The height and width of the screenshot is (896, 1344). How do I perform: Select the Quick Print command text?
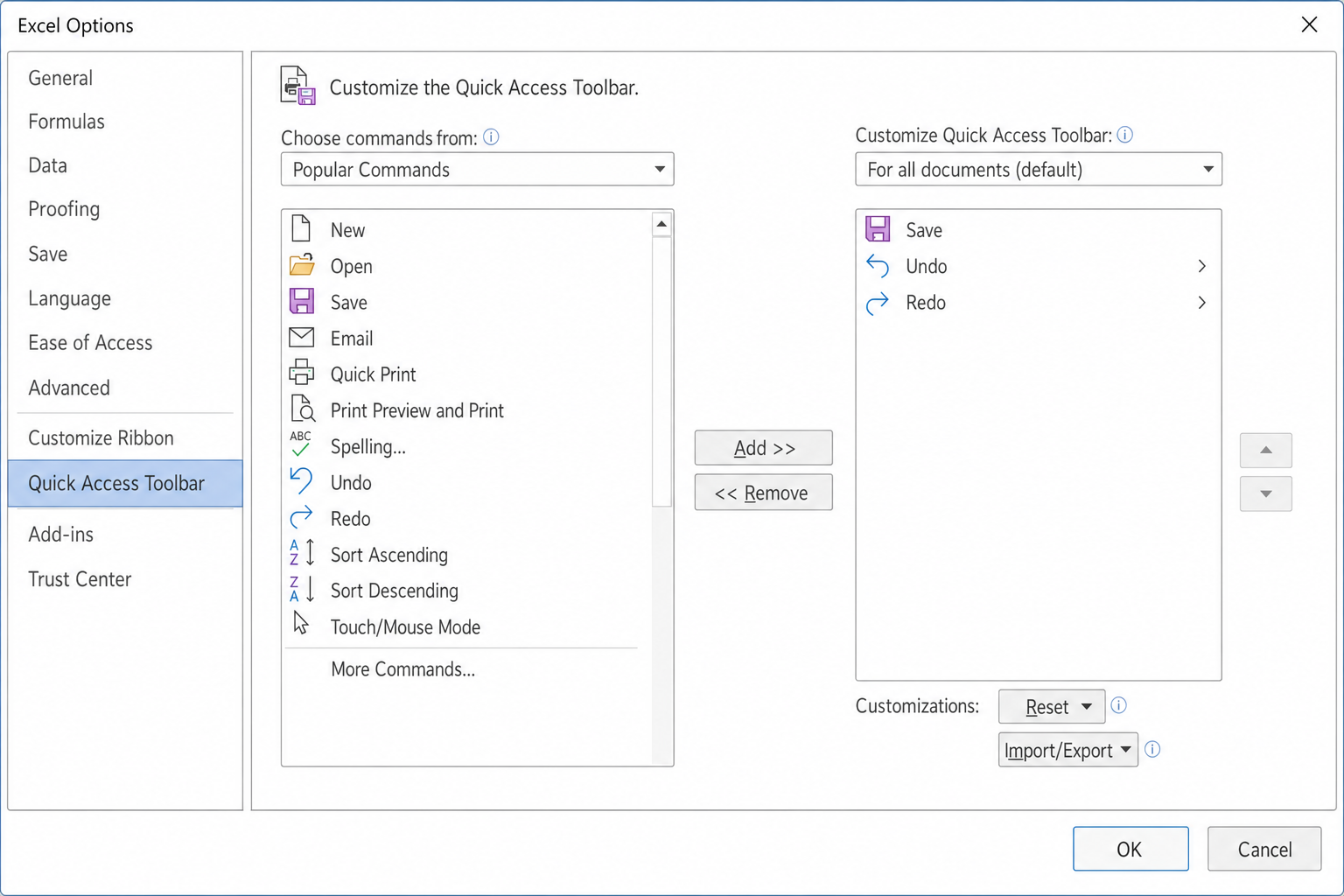pyautogui.click(x=373, y=374)
